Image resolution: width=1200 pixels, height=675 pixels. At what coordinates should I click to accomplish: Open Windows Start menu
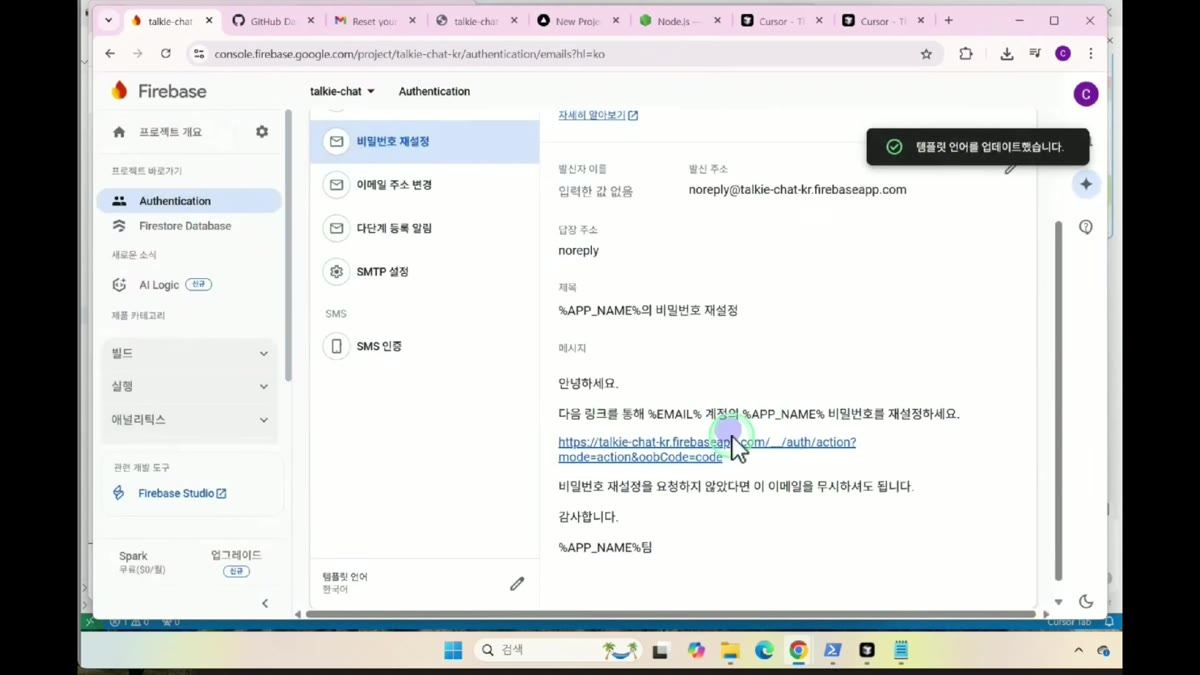click(453, 651)
